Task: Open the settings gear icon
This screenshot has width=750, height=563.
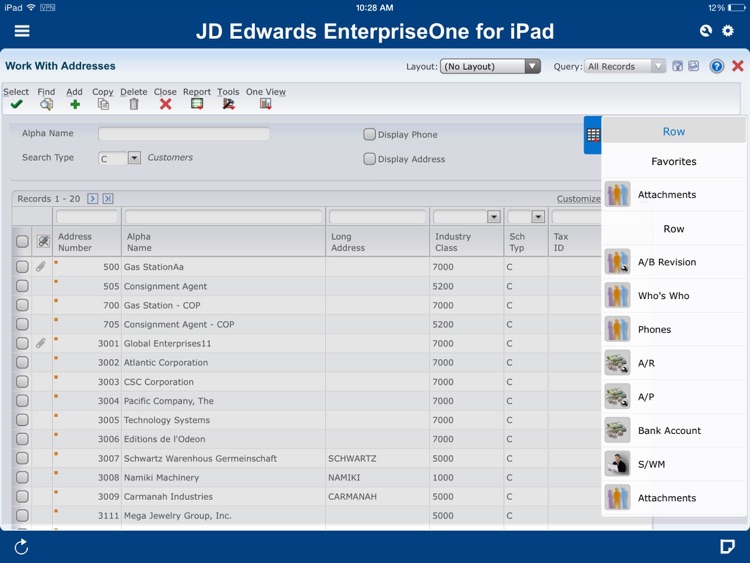Action: (x=728, y=31)
